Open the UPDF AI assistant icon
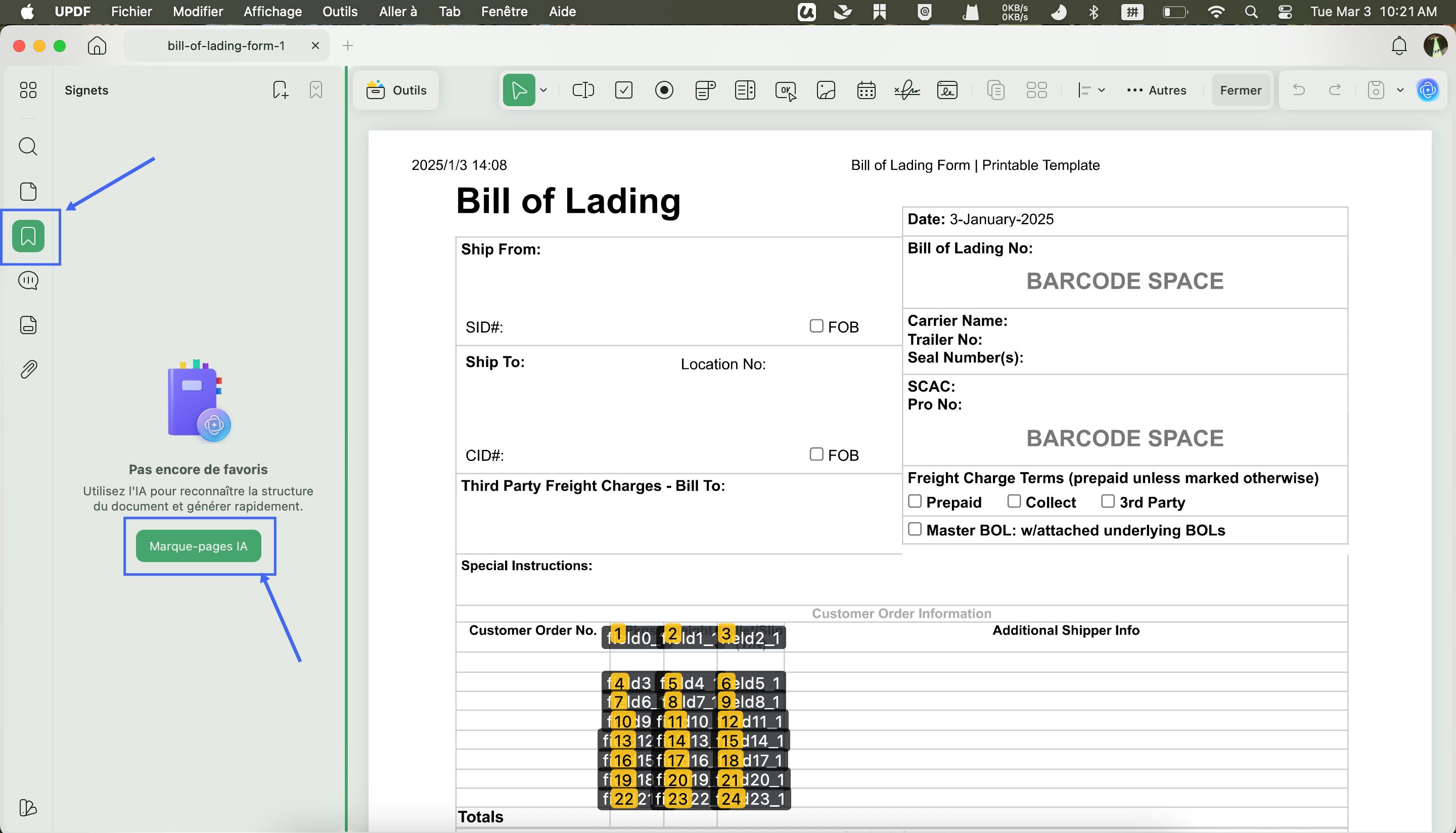The image size is (1456, 833). (1428, 90)
